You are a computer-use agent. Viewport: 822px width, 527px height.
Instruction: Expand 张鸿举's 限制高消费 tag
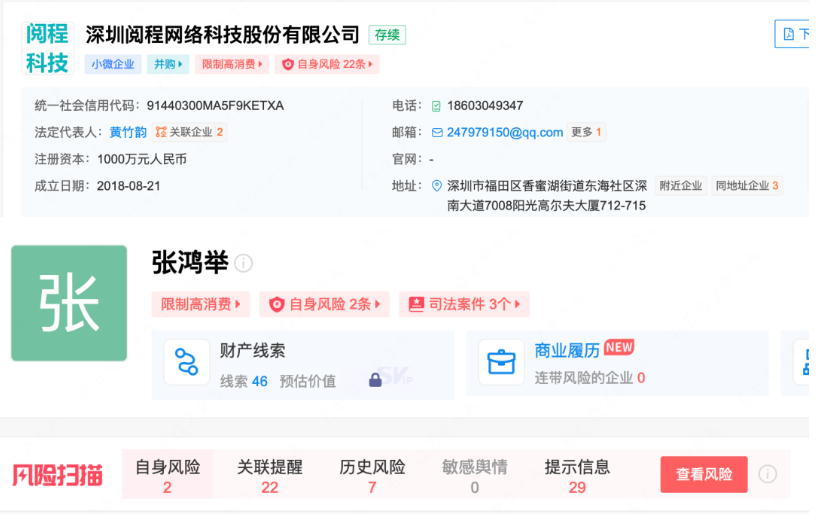click(x=201, y=304)
